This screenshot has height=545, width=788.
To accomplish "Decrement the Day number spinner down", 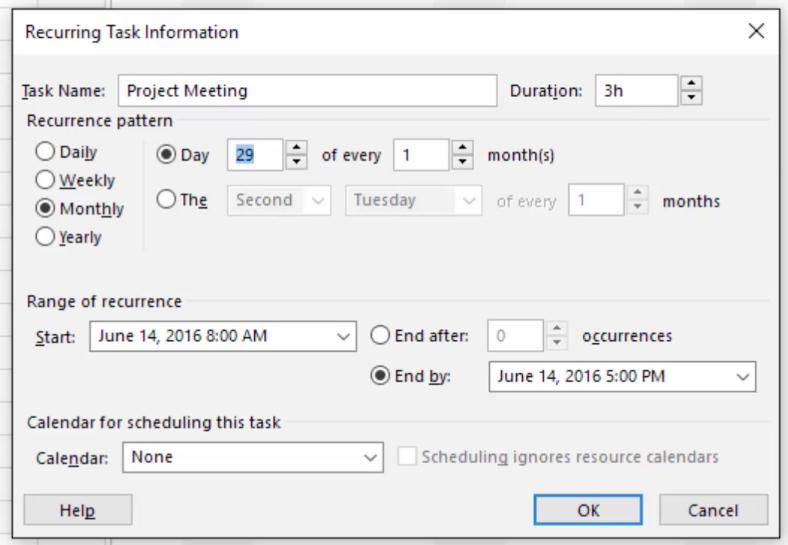I will (x=297, y=162).
